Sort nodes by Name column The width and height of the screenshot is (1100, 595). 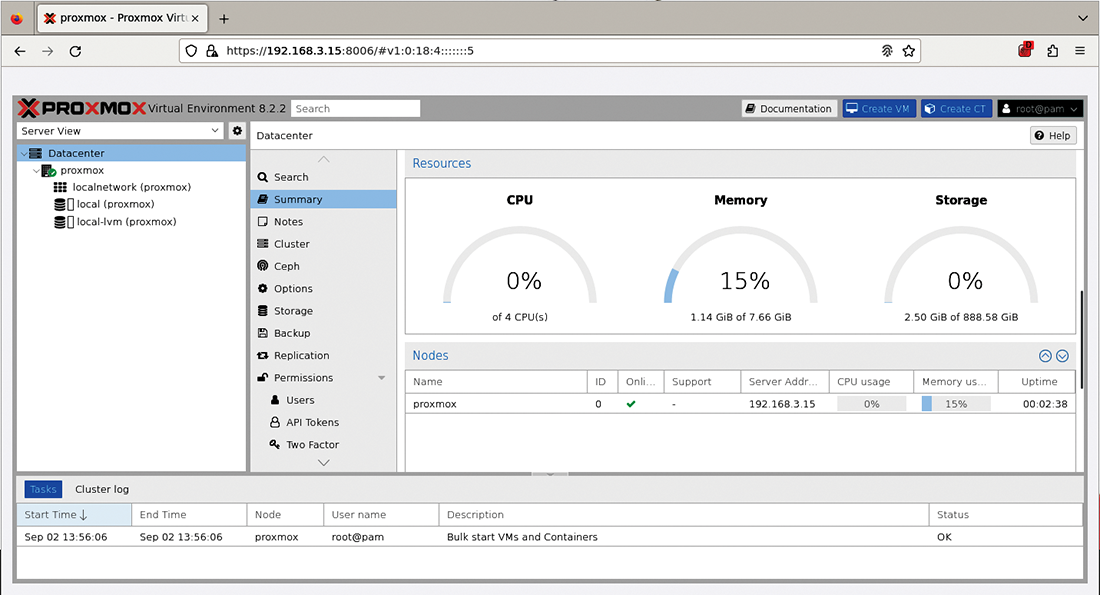point(496,382)
